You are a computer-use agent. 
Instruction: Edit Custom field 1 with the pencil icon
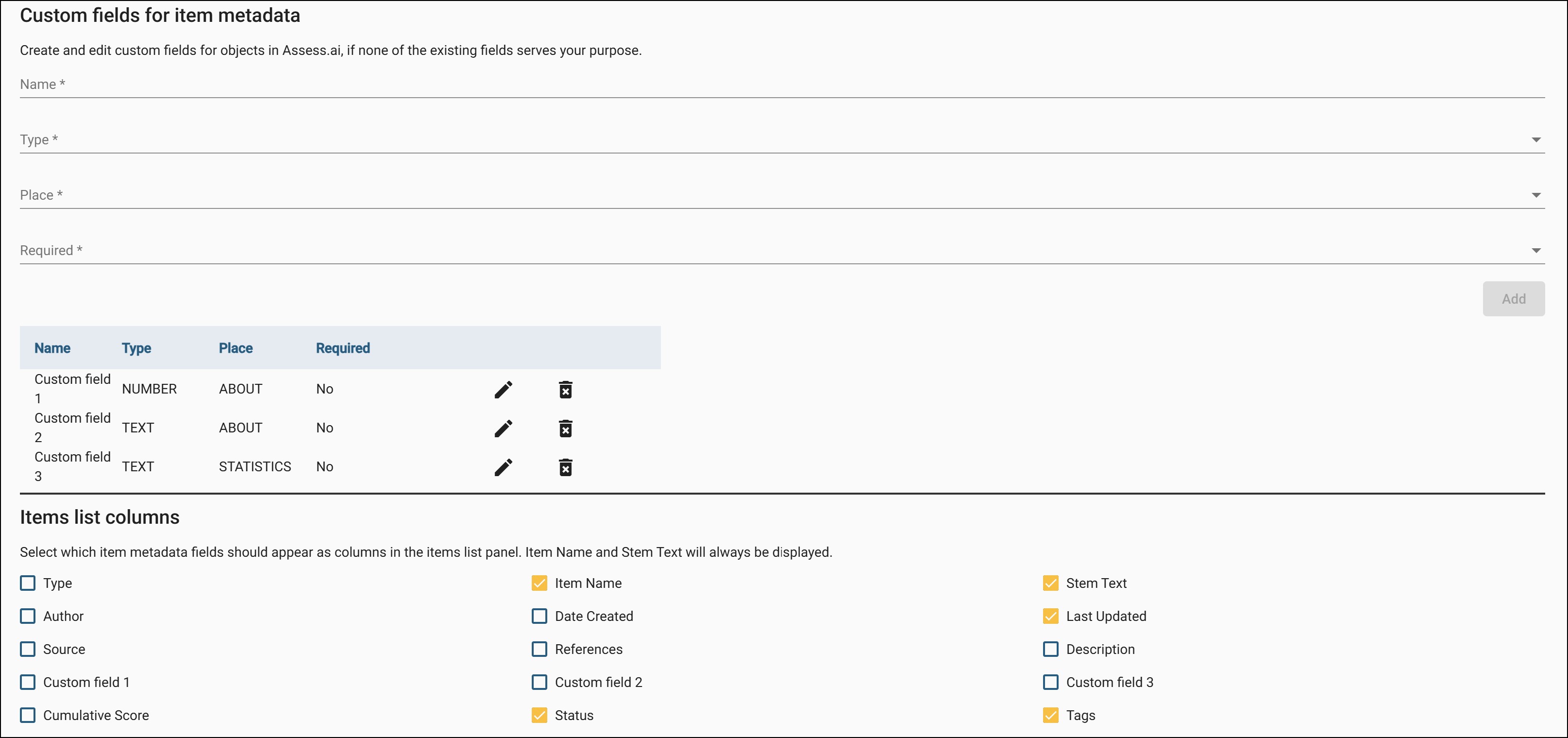click(504, 389)
